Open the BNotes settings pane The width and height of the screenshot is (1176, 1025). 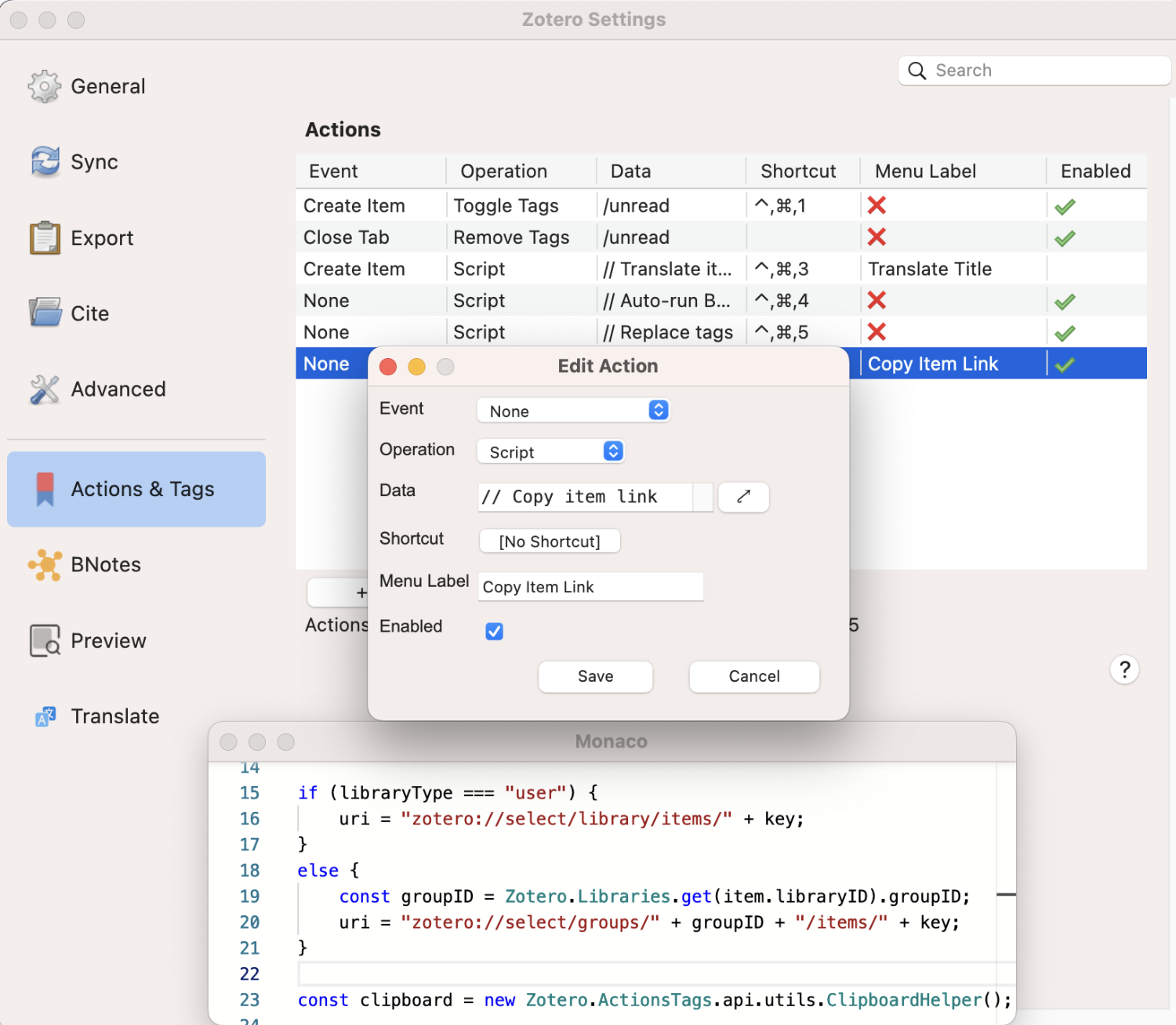[85, 564]
